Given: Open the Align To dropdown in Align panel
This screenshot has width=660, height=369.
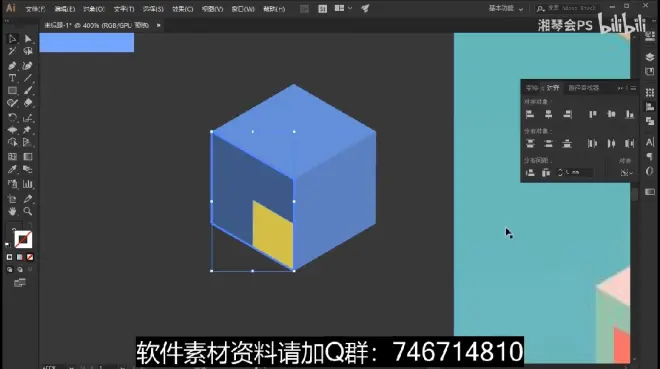Looking at the screenshot, I should tap(626, 173).
